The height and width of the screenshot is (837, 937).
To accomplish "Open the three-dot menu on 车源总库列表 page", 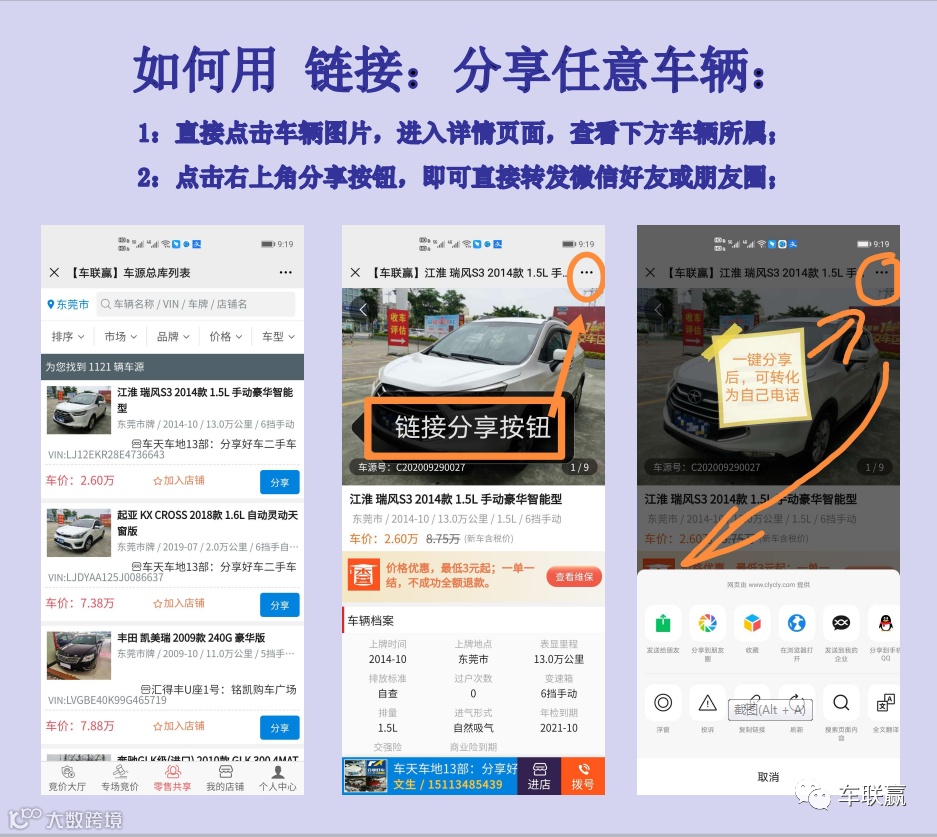I will [286, 272].
